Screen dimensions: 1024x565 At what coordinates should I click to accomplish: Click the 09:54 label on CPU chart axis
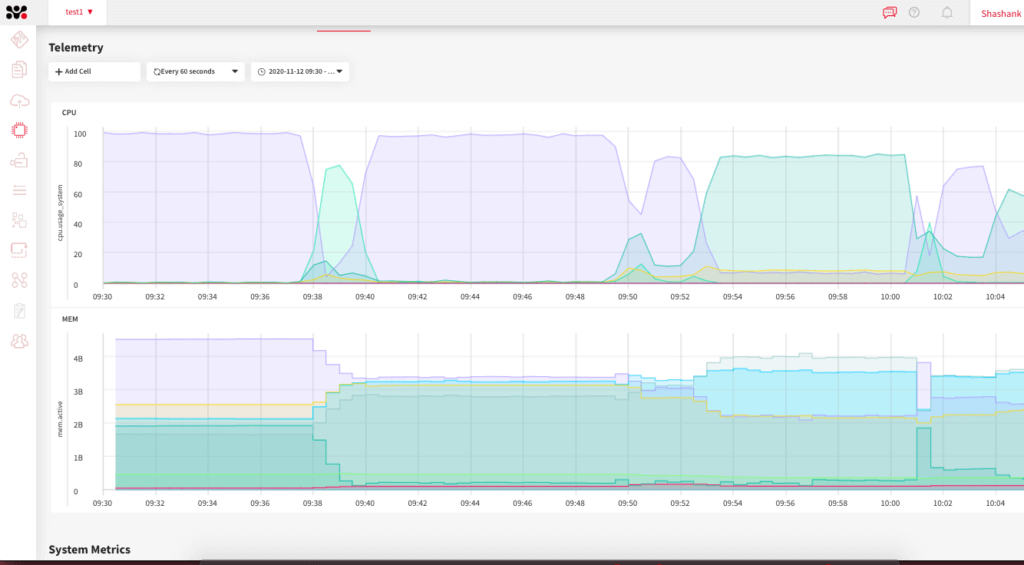coord(733,297)
